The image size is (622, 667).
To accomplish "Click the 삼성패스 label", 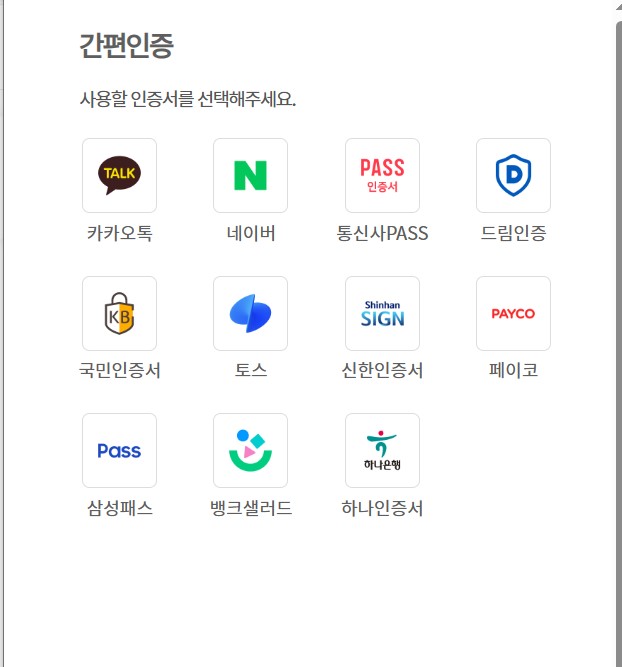I will 120,508.
